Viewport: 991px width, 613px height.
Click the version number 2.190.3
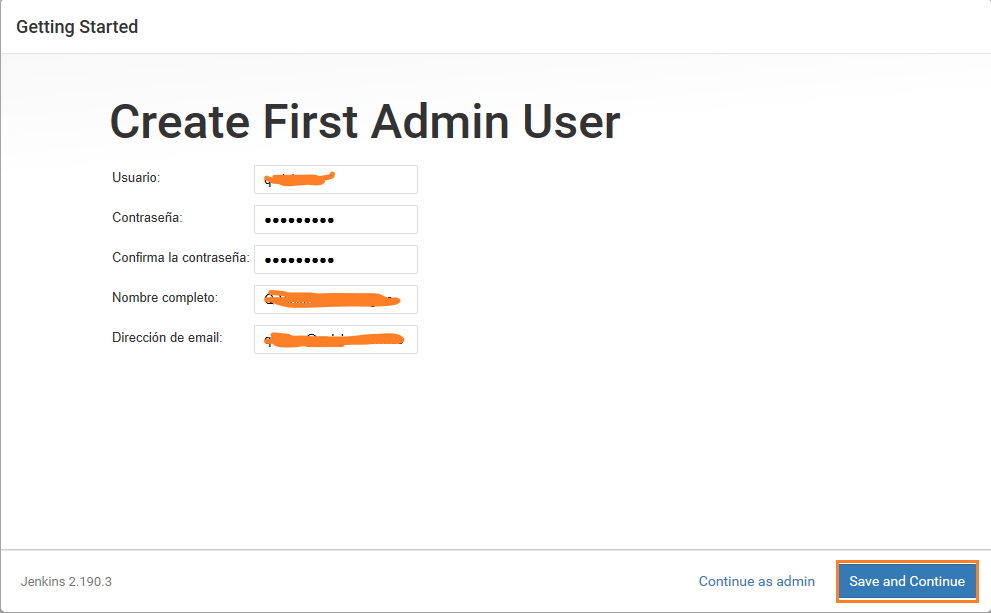pos(89,581)
